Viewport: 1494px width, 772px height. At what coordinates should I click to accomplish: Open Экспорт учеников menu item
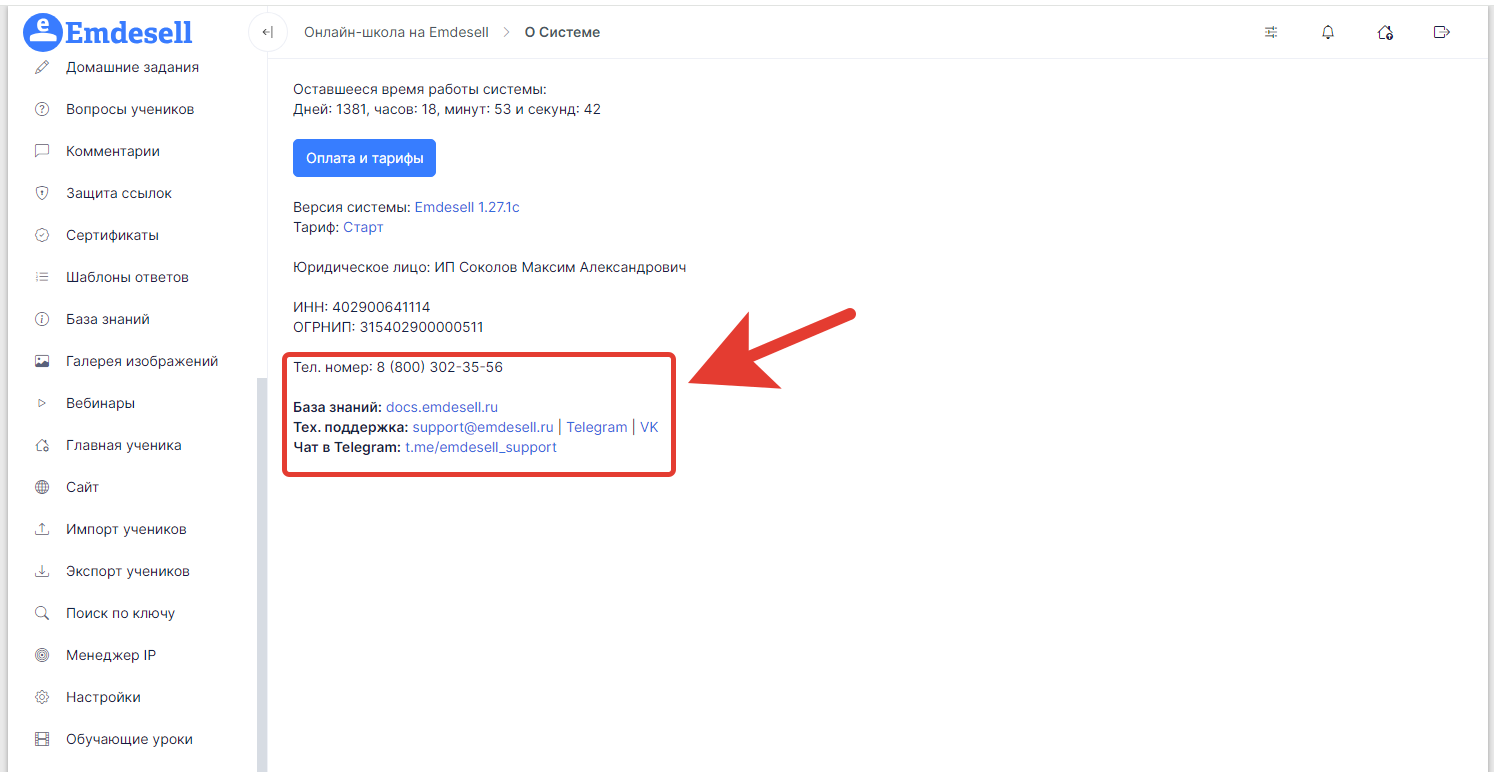(x=128, y=572)
